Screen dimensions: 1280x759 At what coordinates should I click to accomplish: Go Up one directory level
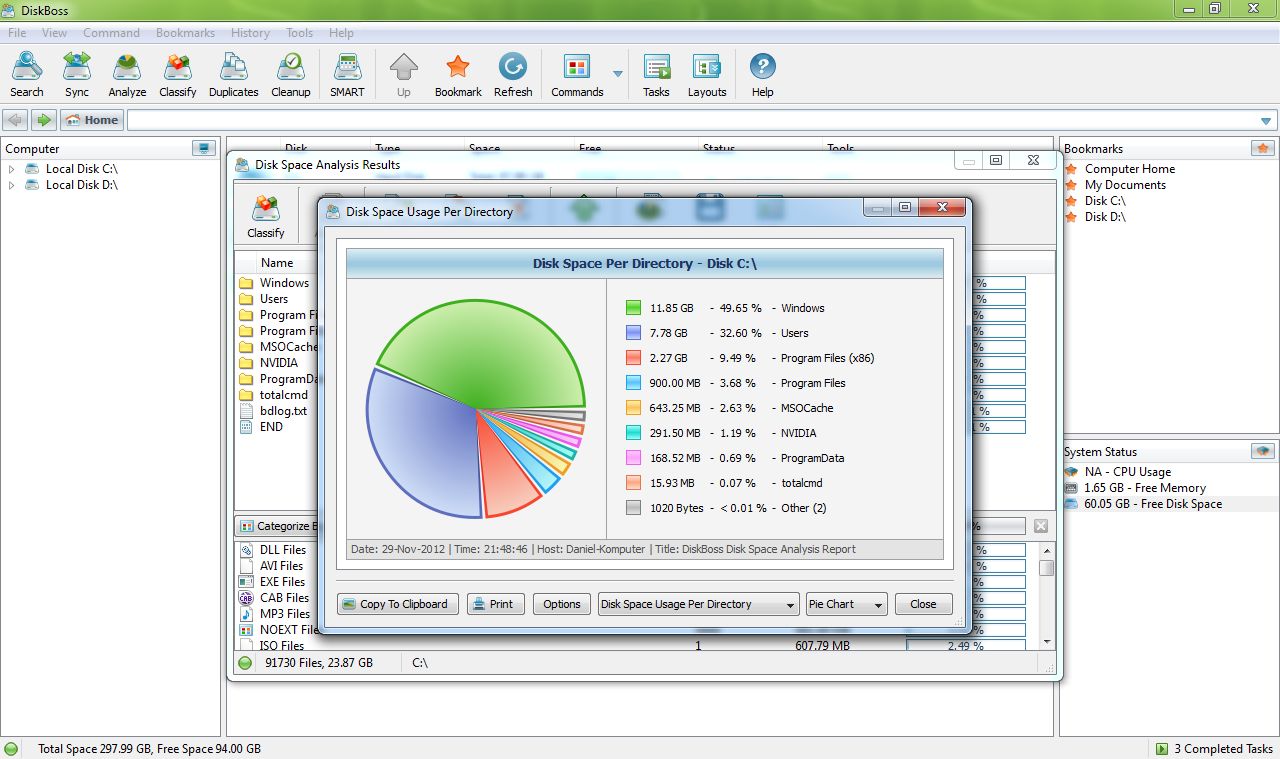[404, 75]
